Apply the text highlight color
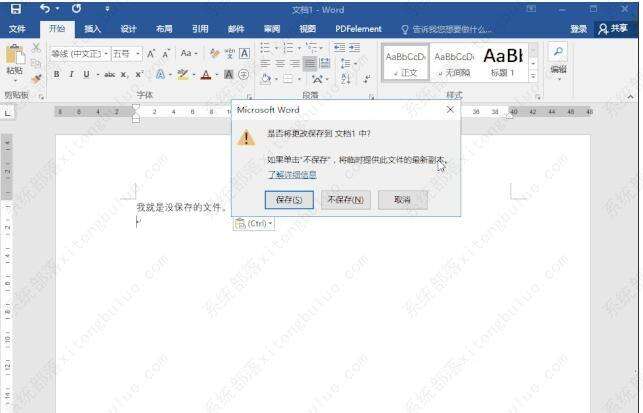This screenshot has width=643, height=413. pos(182,74)
